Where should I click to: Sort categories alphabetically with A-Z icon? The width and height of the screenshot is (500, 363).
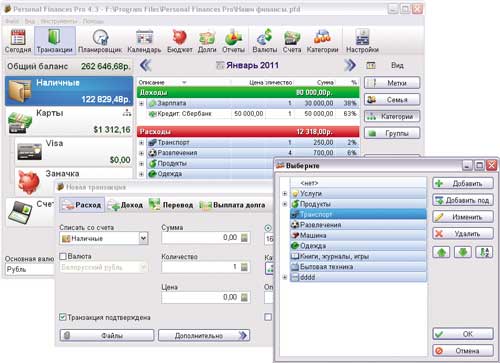(x=484, y=252)
